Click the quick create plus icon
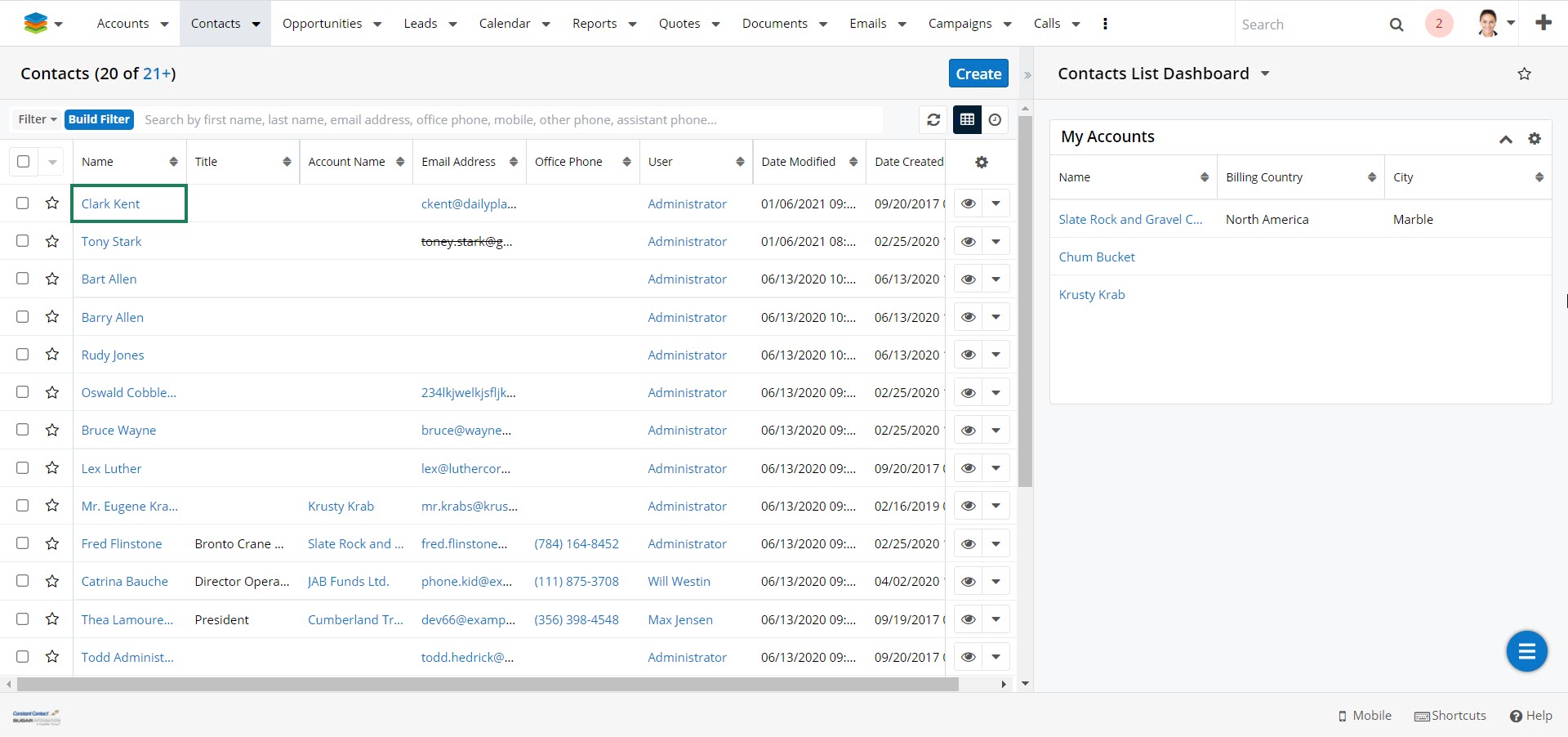 [x=1543, y=23]
